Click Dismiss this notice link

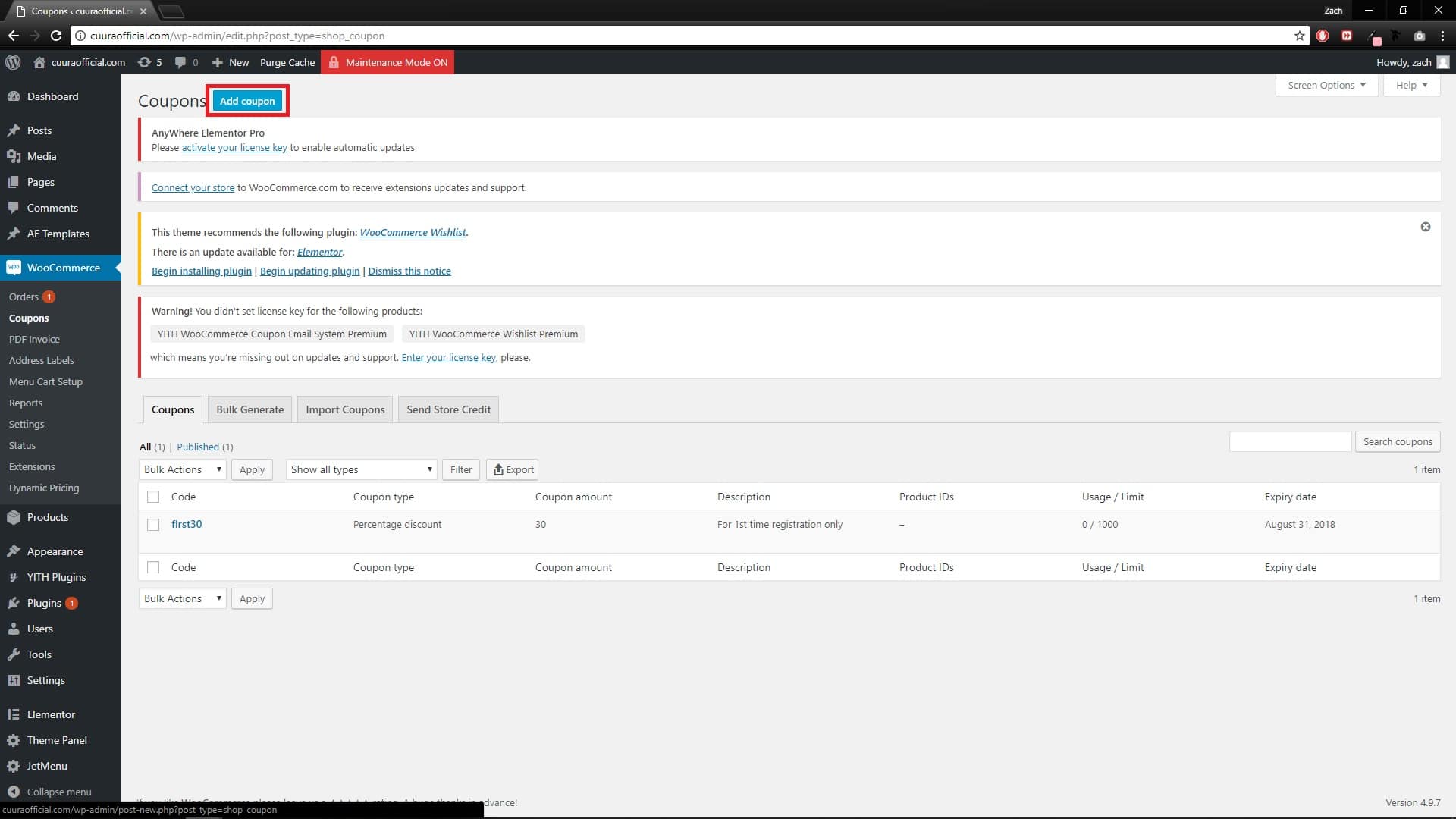coord(409,271)
